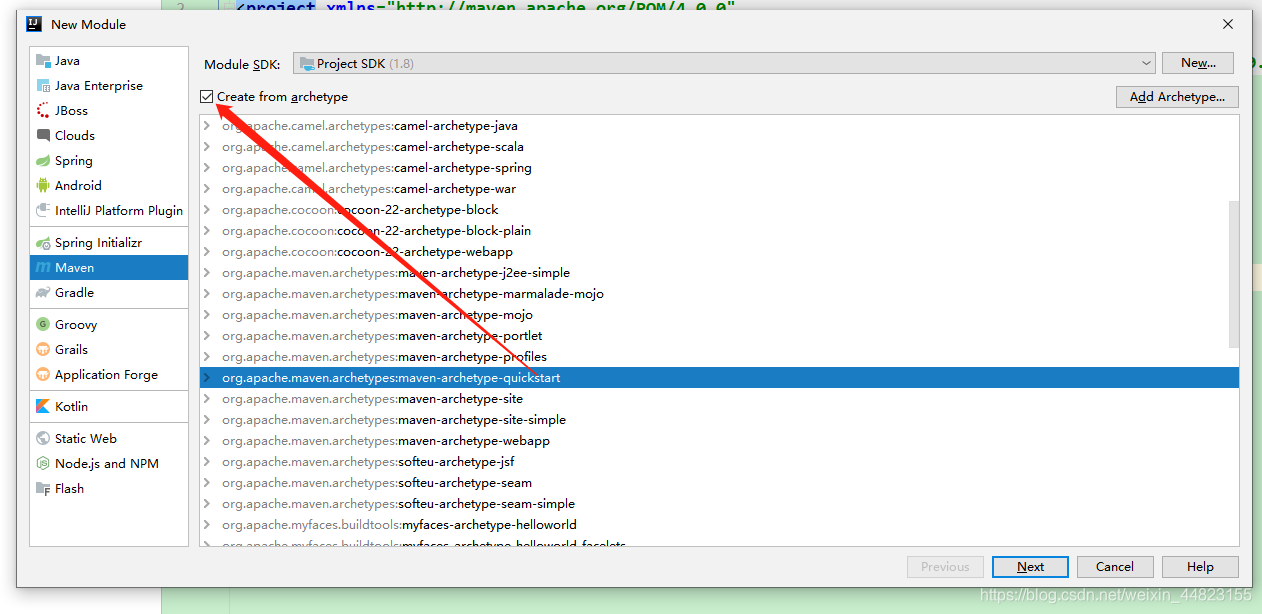Select maven-archetype-portlet row
This screenshot has height=614, width=1262.
tap(720, 336)
